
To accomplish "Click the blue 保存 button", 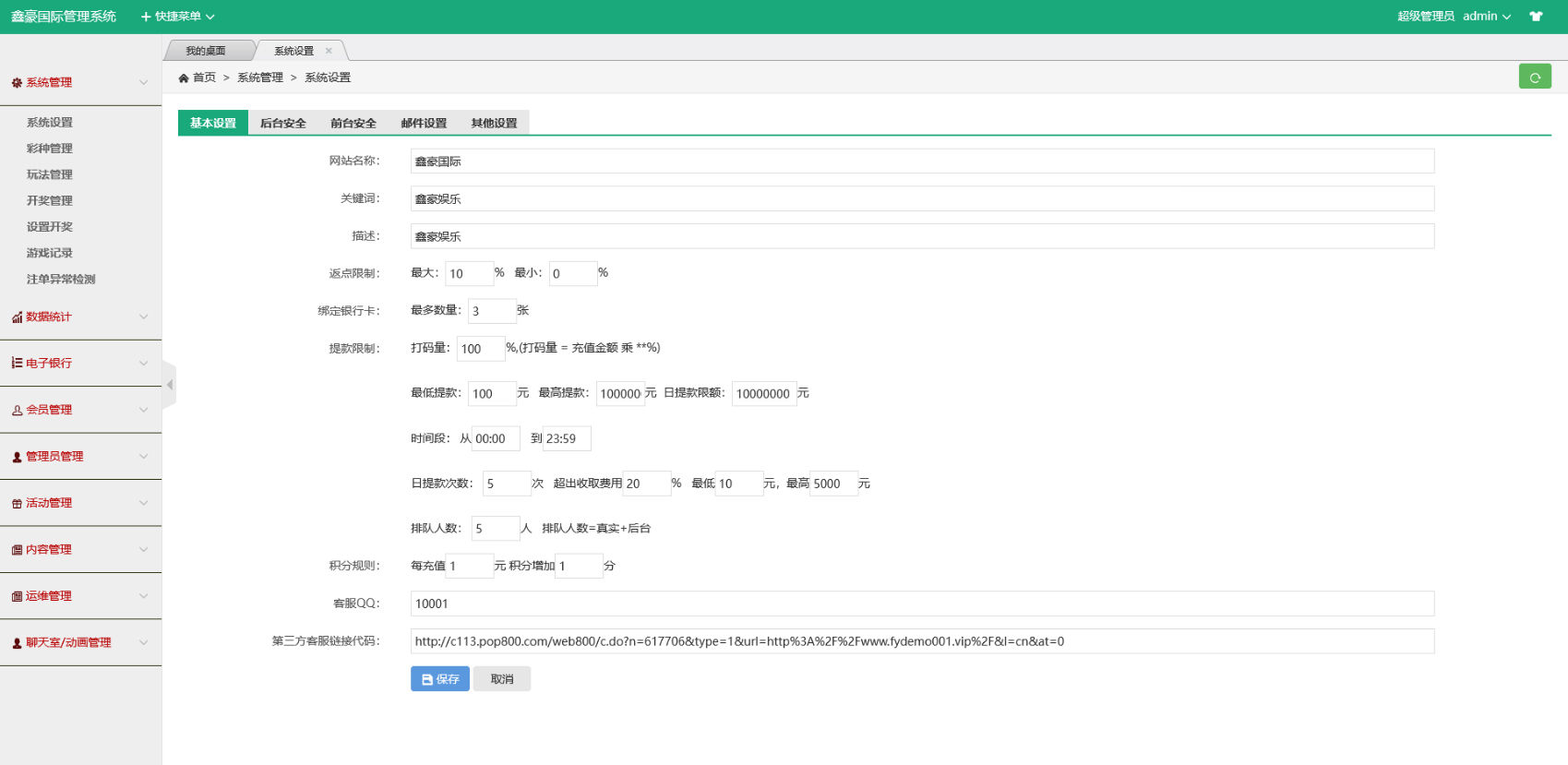I will tap(440, 679).
